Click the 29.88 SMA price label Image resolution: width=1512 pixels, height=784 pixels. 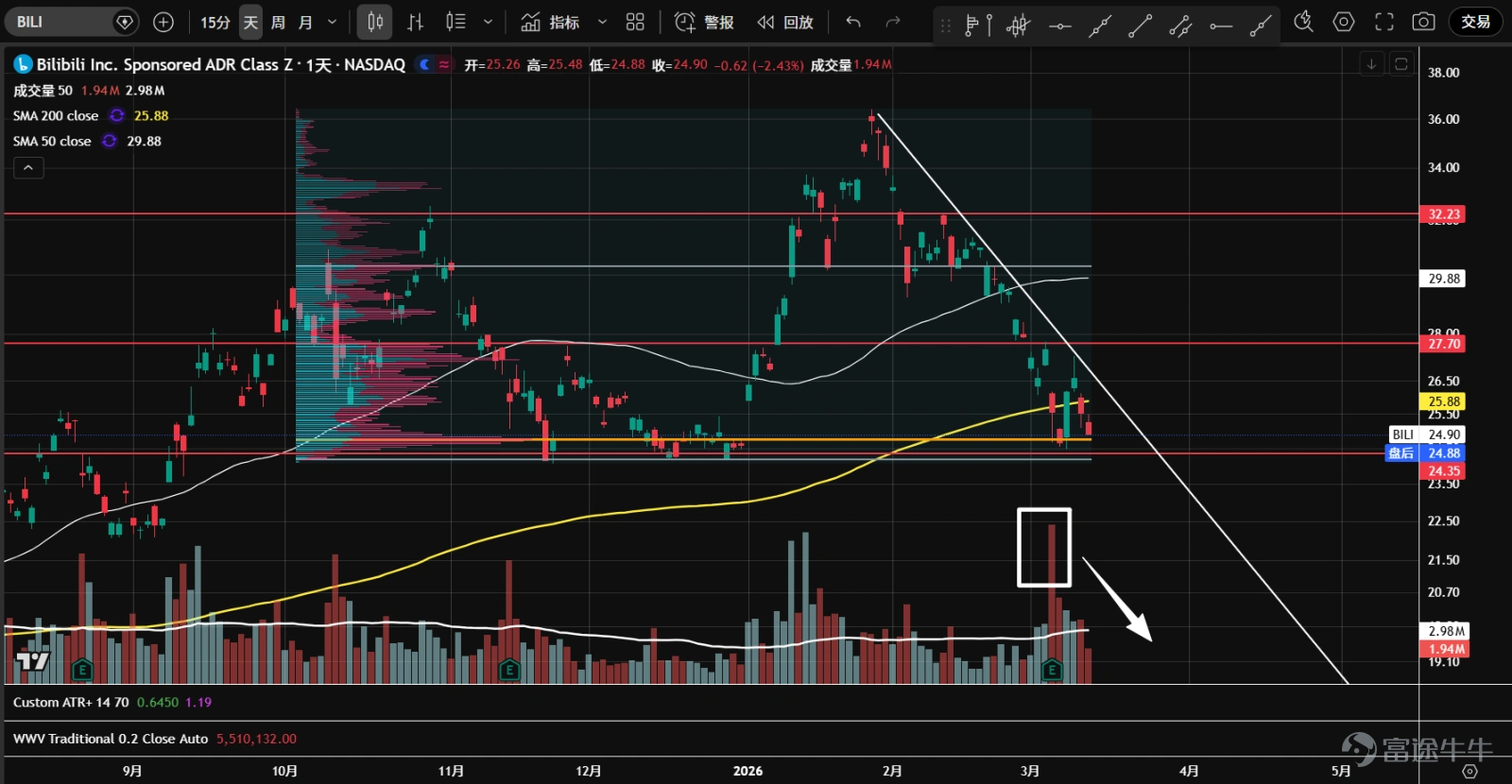[x=1444, y=279]
